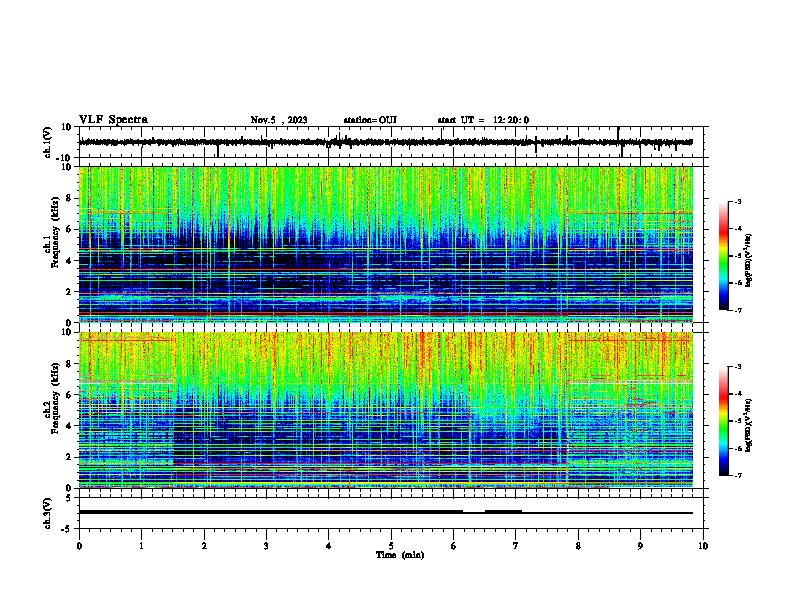This screenshot has width=792, height=612.
Task: Click the "1" tick on the time axis
Action: click(x=141, y=546)
